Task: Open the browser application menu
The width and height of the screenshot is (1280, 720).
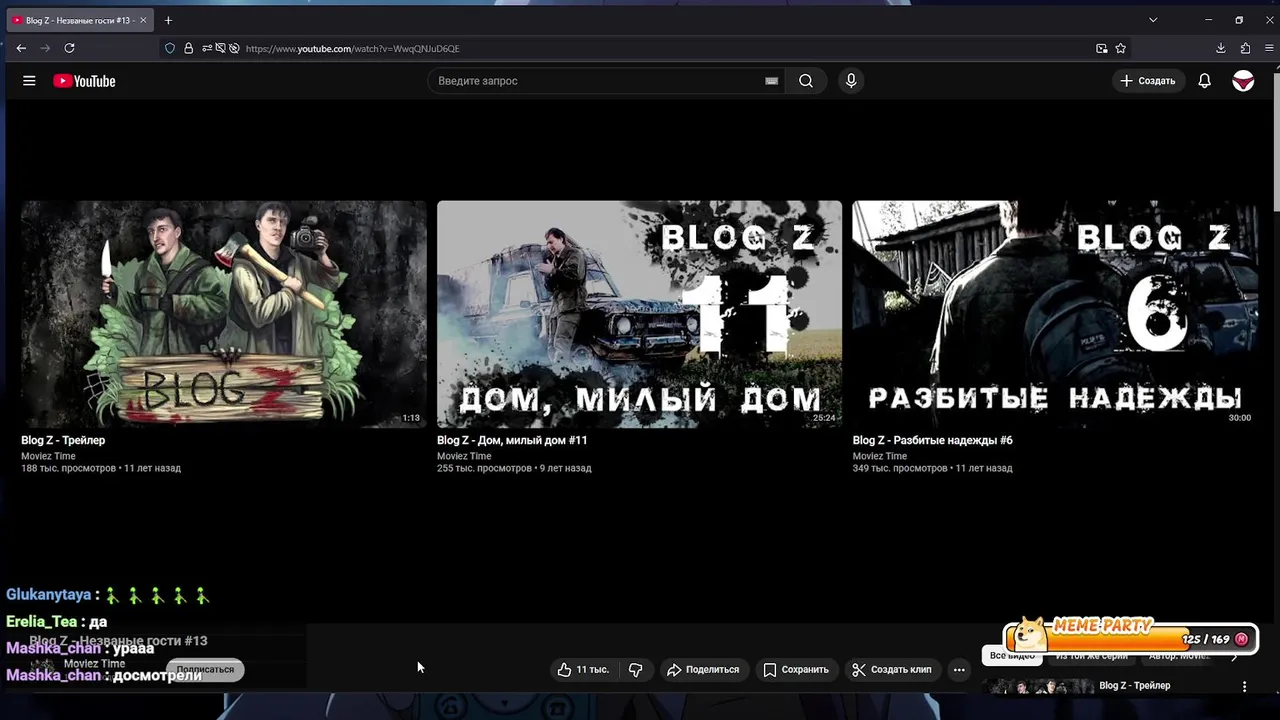Action: point(1269,48)
